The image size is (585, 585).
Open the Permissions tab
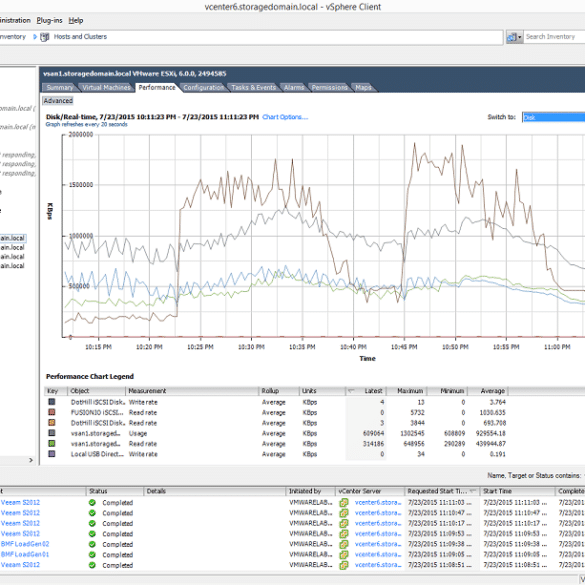[329, 88]
